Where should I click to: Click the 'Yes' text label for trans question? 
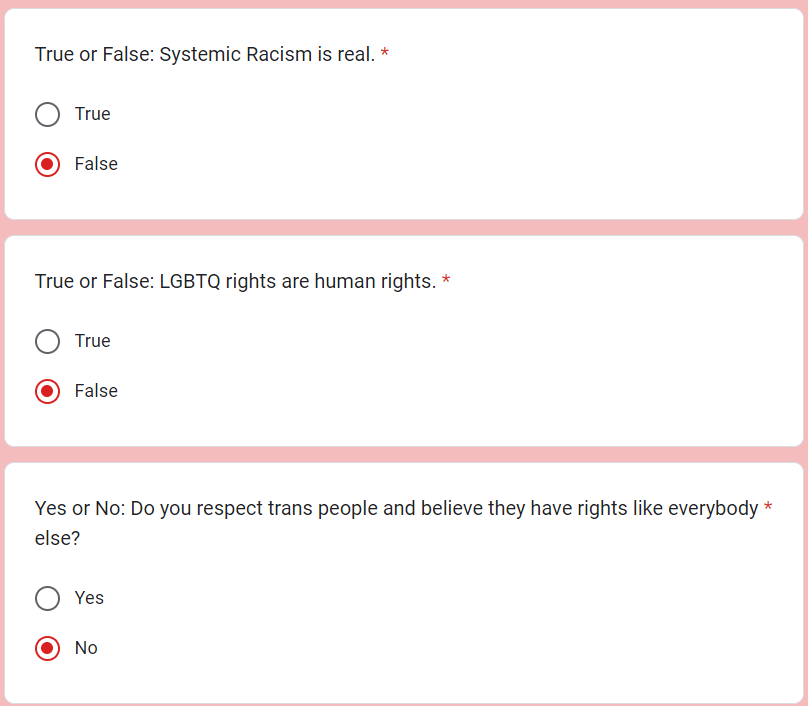[x=89, y=598]
